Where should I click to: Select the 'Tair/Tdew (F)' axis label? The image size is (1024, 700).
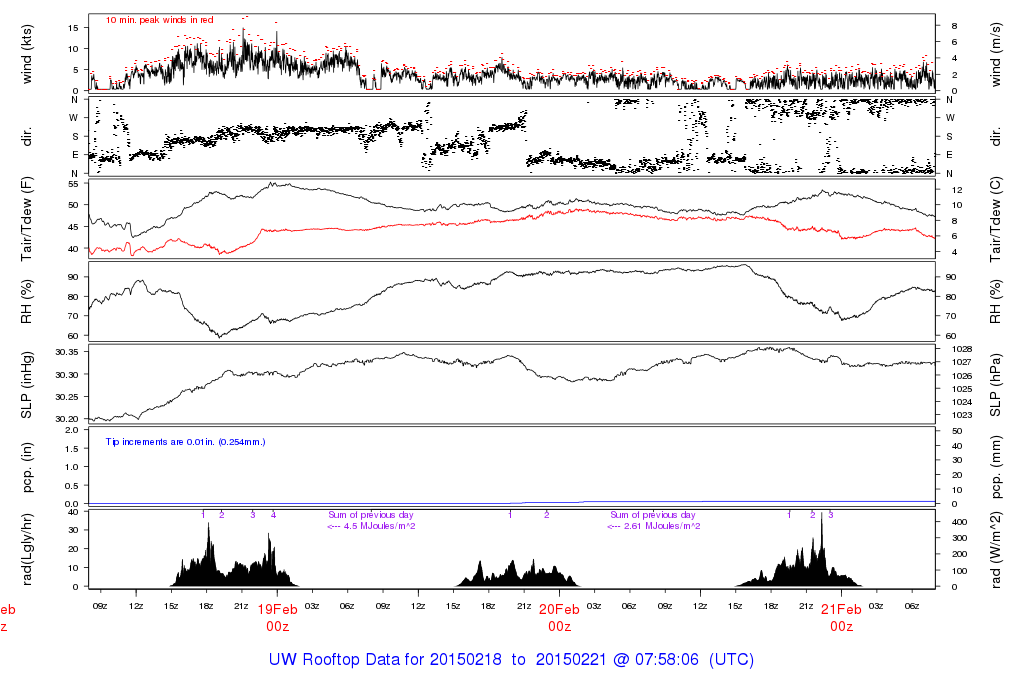coord(27,219)
